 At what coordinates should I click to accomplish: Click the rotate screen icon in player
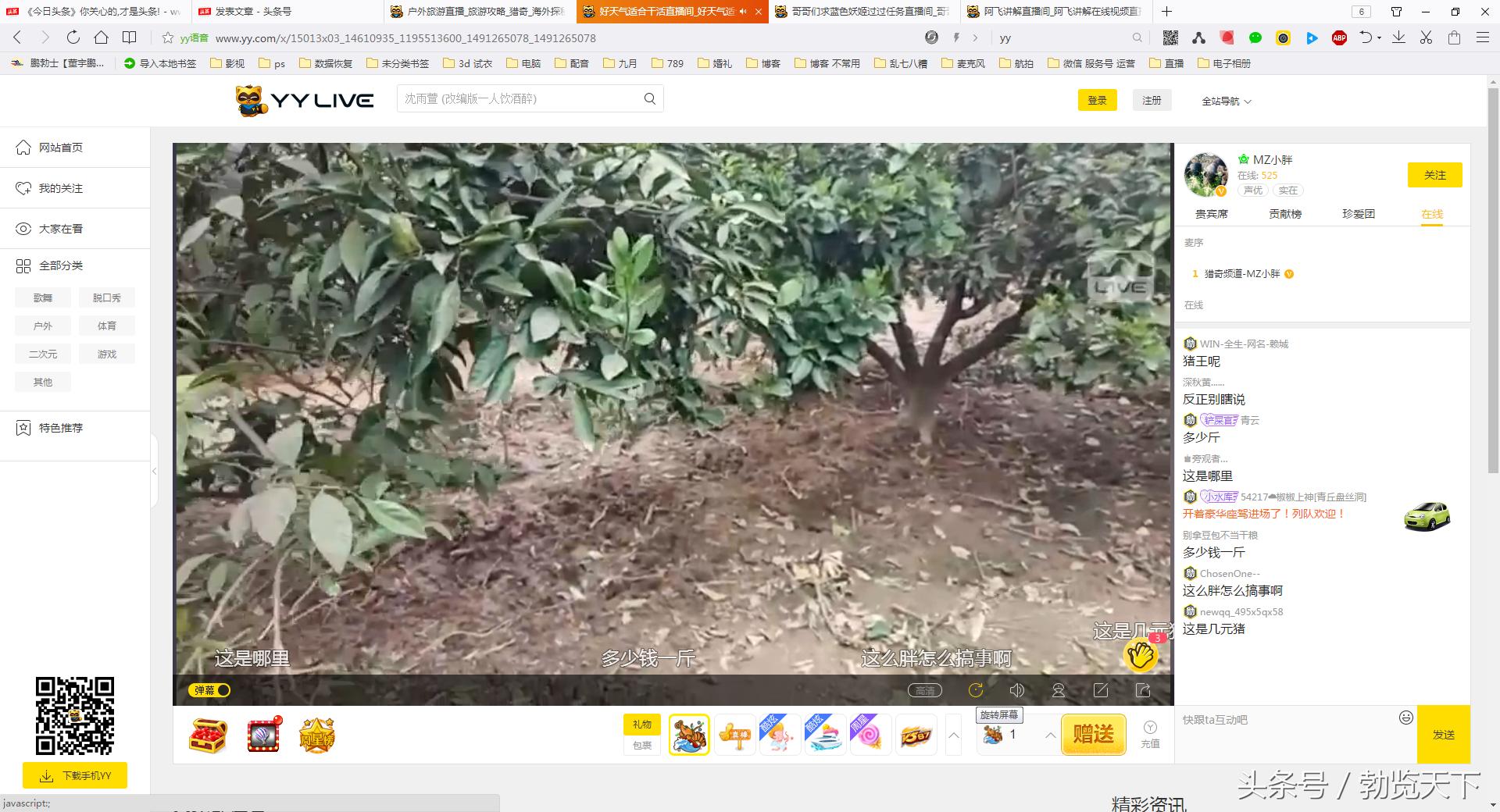point(976,690)
